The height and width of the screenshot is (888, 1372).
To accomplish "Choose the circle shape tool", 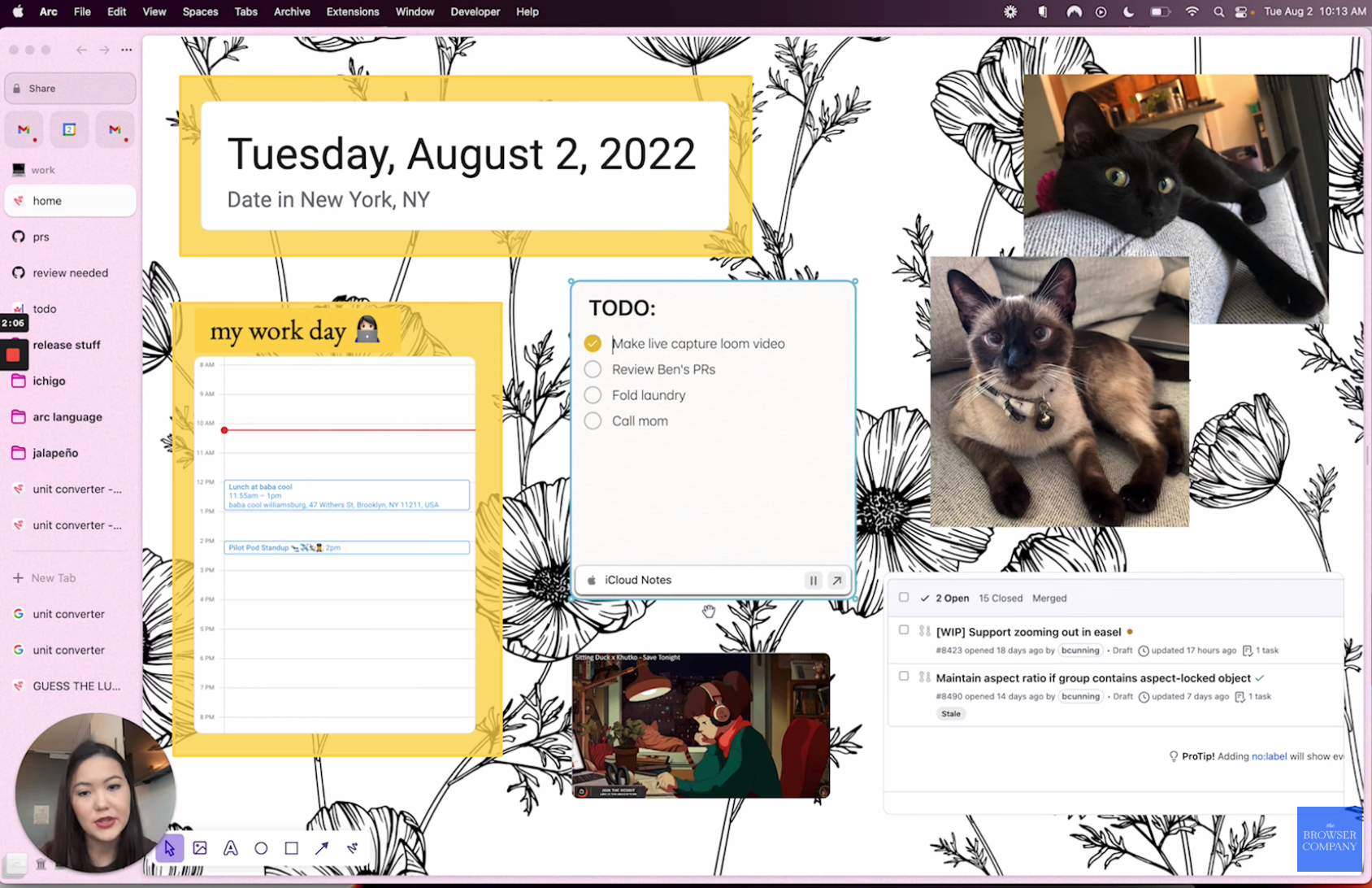I will point(261,848).
